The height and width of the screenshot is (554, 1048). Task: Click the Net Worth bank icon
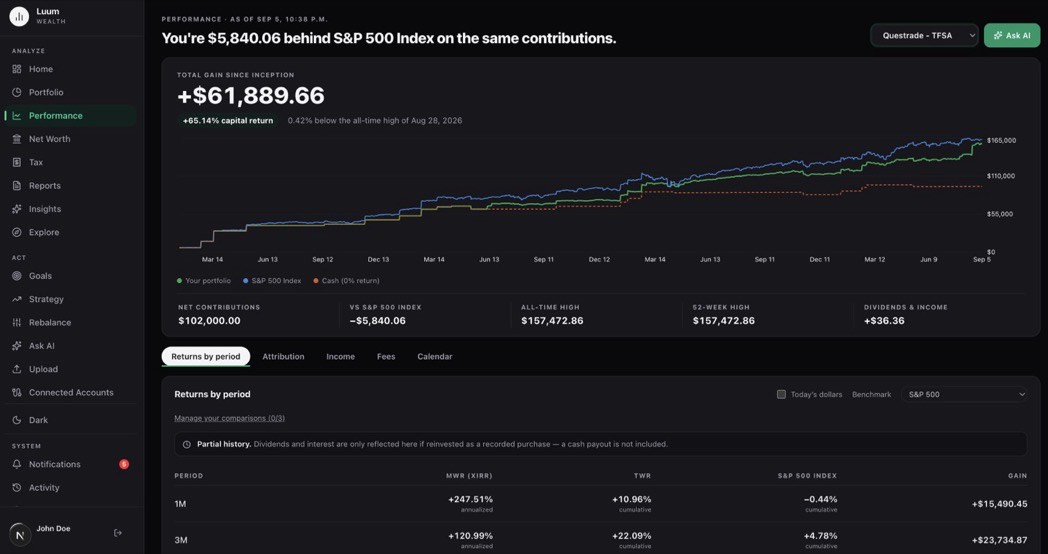point(17,139)
